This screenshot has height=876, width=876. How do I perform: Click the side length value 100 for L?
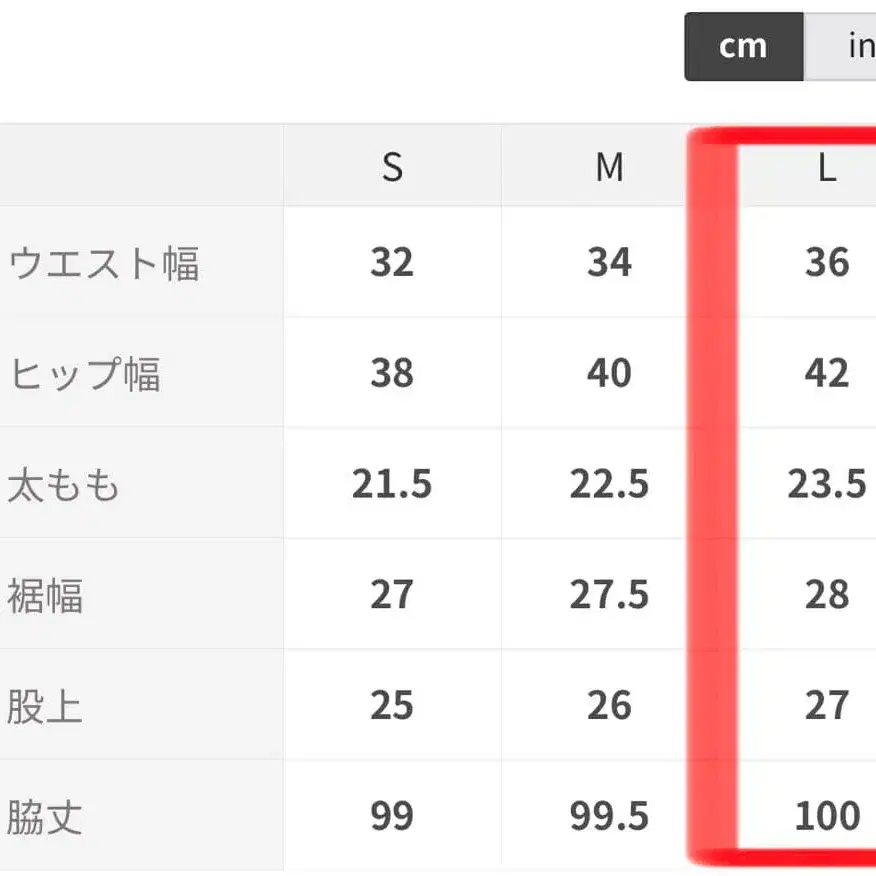(827, 817)
